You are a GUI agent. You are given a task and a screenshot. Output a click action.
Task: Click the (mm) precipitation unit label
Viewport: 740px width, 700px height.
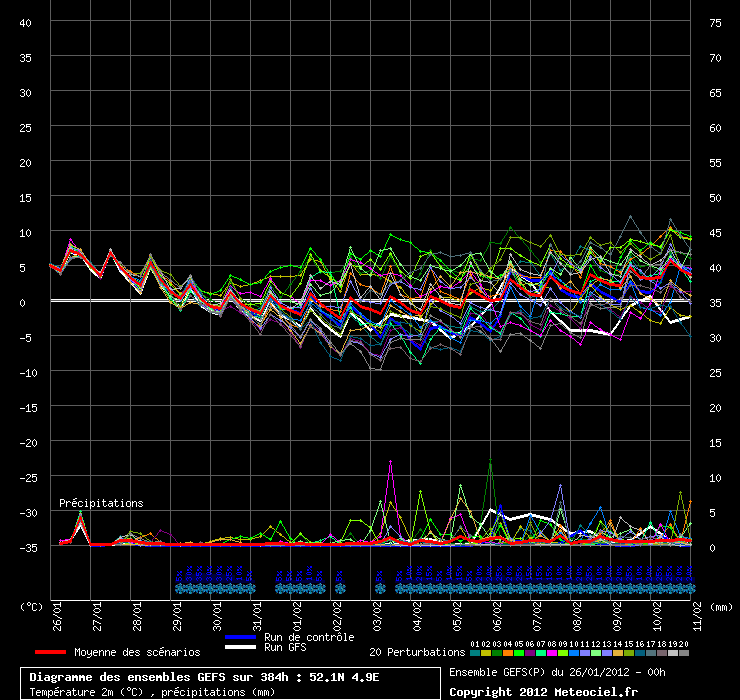722,607
